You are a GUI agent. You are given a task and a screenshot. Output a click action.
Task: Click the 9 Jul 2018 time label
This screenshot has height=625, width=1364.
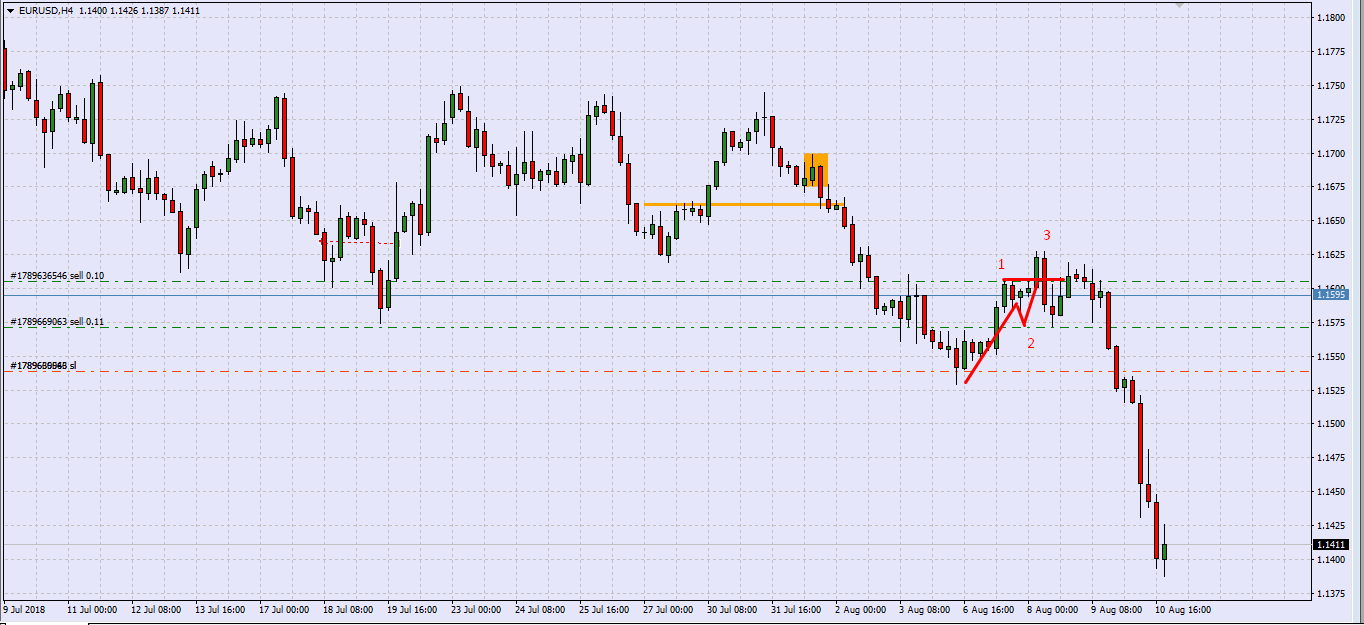pos(25,608)
